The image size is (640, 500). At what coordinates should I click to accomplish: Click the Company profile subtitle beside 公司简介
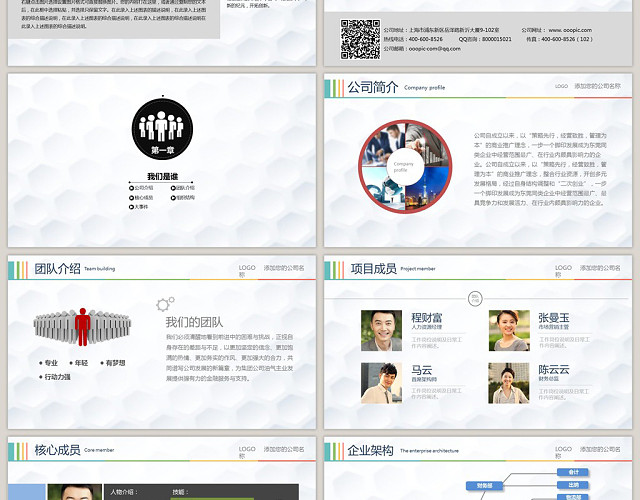click(424, 87)
